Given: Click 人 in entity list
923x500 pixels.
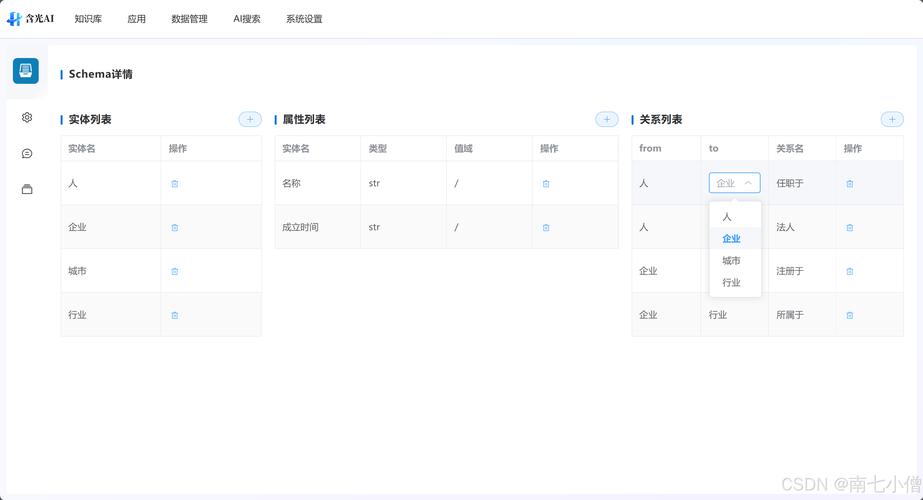Looking at the screenshot, I should 73,183.
